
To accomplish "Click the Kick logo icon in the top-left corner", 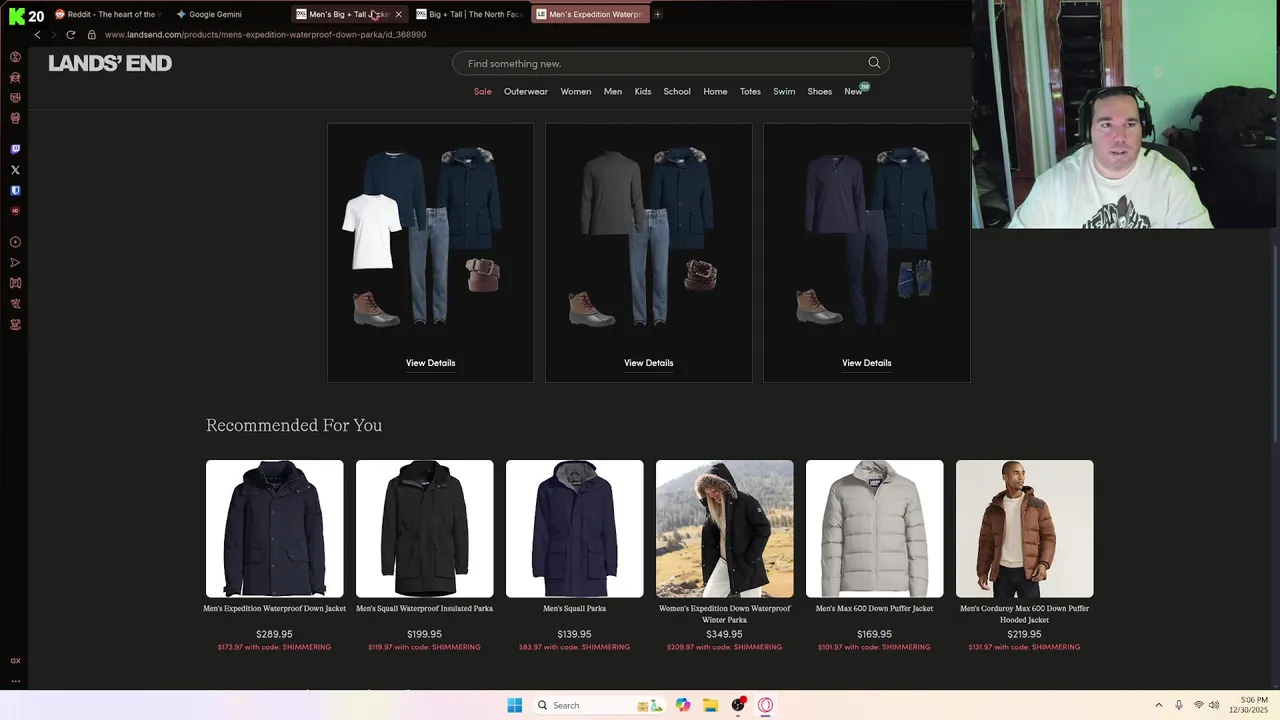I will click(17, 16).
